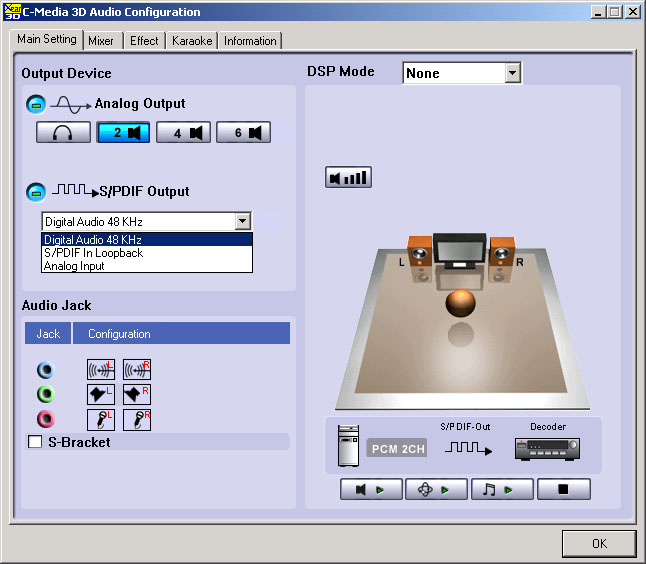Select the headphones output mode button
Screen dimensions: 646x564
63,132
